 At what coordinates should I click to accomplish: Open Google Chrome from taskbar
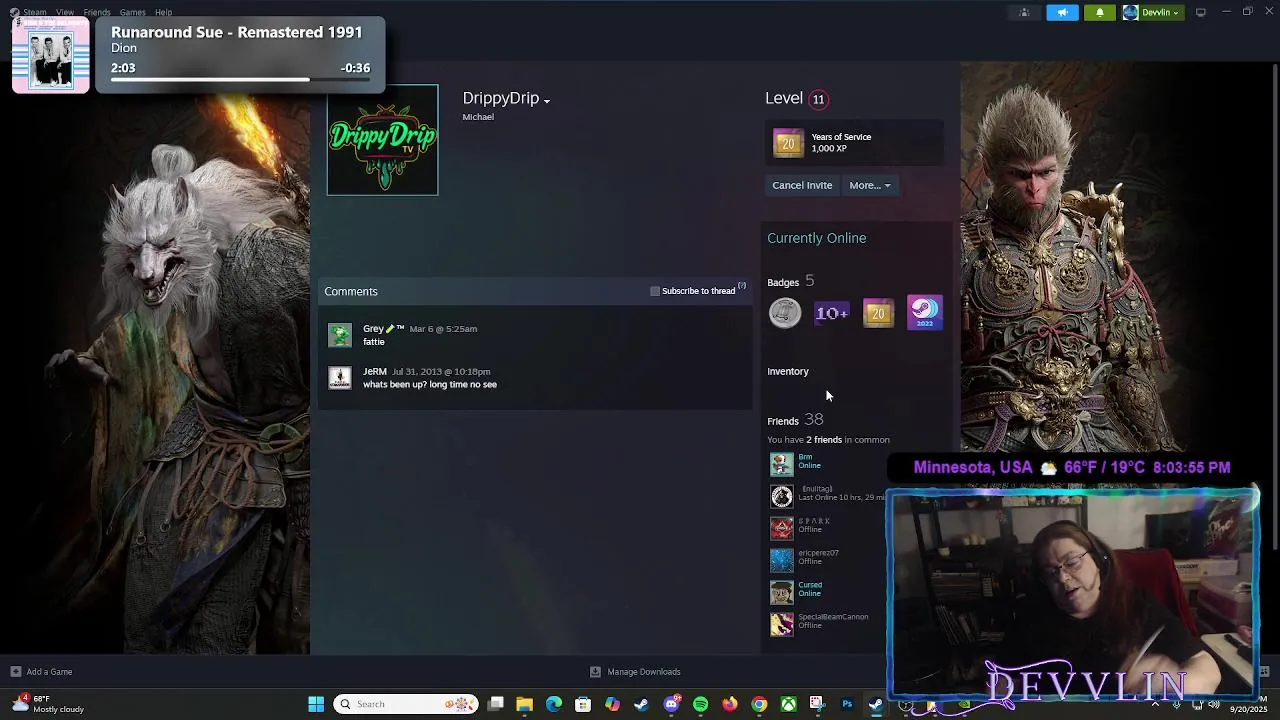(759, 704)
